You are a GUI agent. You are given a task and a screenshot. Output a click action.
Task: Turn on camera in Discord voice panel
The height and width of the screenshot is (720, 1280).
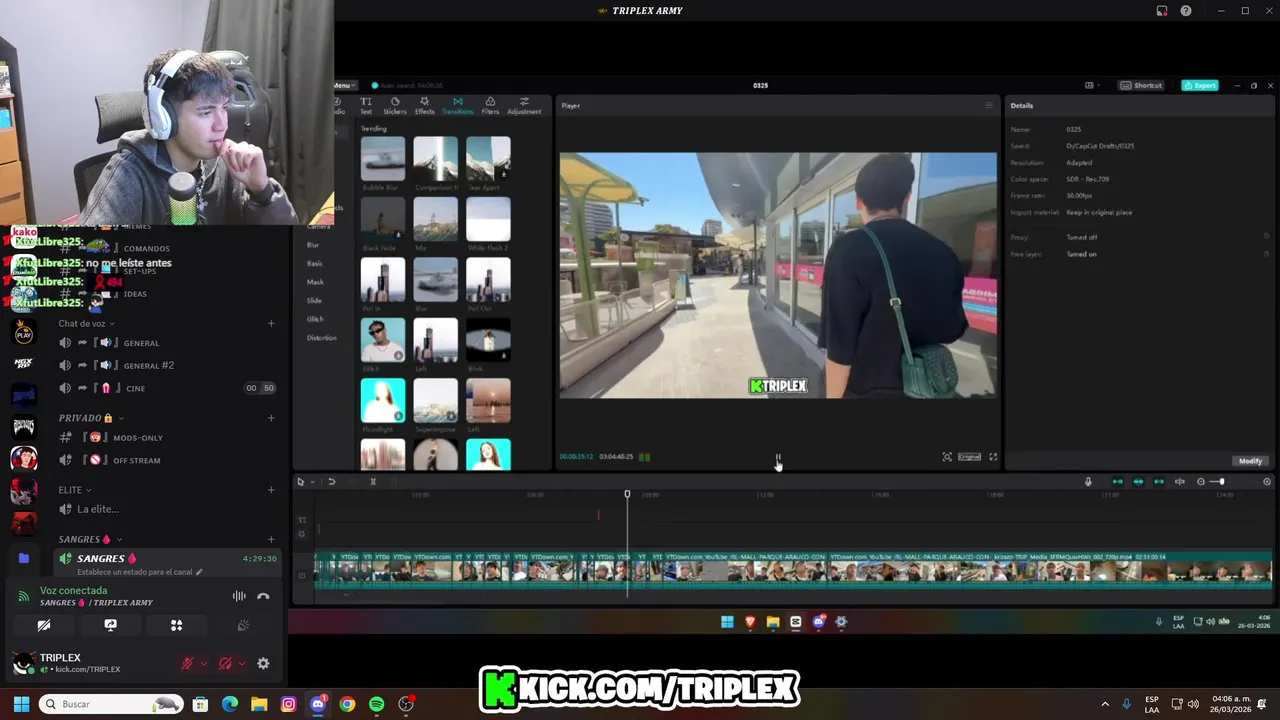(44, 625)
